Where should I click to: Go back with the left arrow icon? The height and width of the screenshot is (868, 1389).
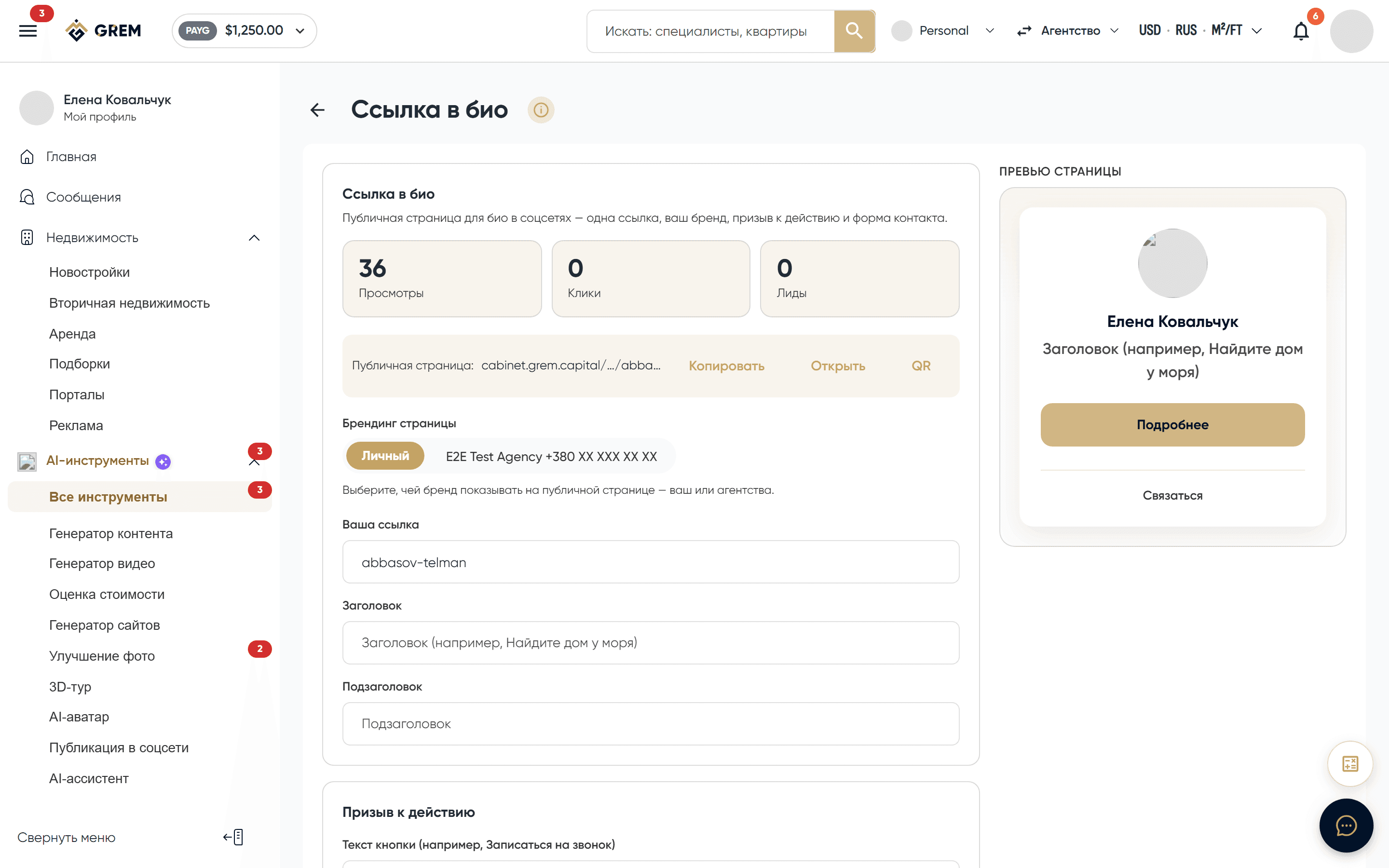coord(317,109)
